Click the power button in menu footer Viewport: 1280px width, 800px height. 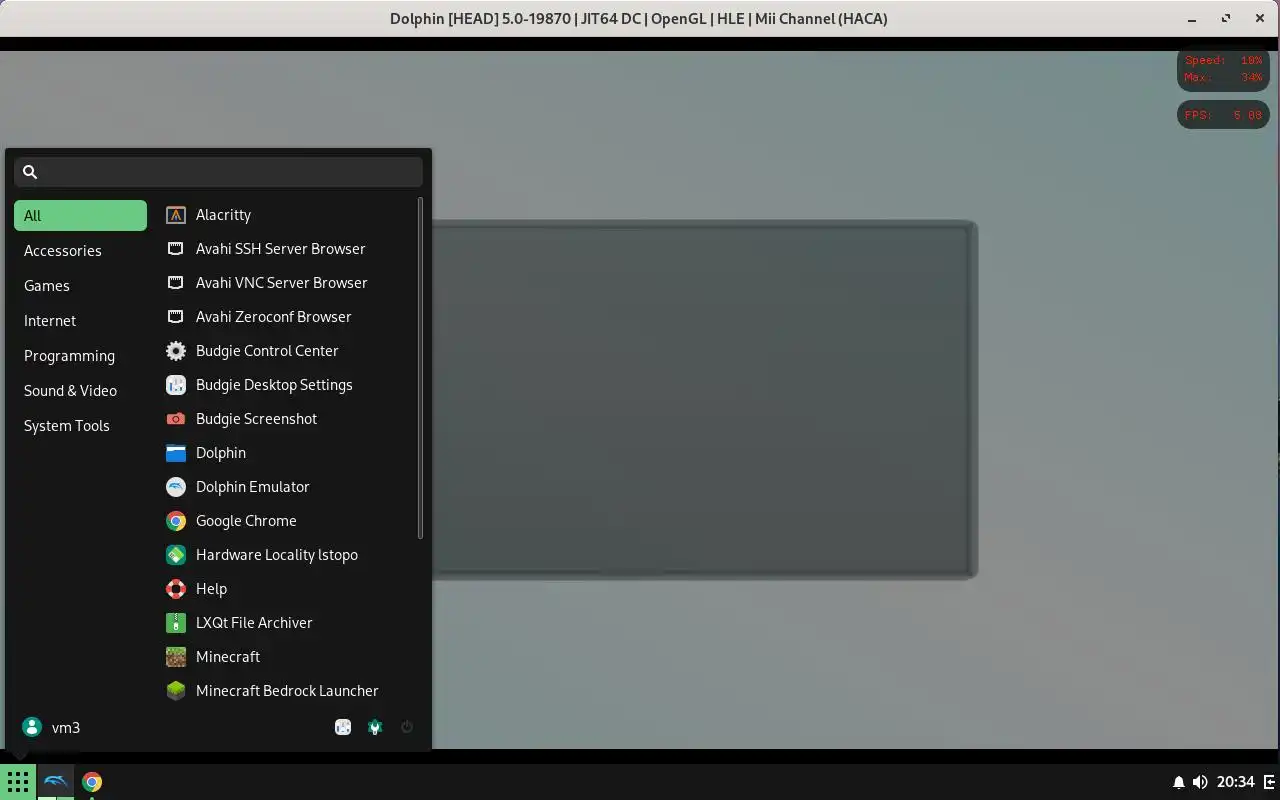point(407,727)
